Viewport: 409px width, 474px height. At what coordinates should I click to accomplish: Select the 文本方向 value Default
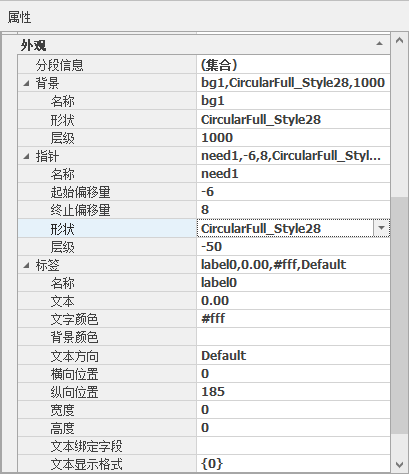293,355
